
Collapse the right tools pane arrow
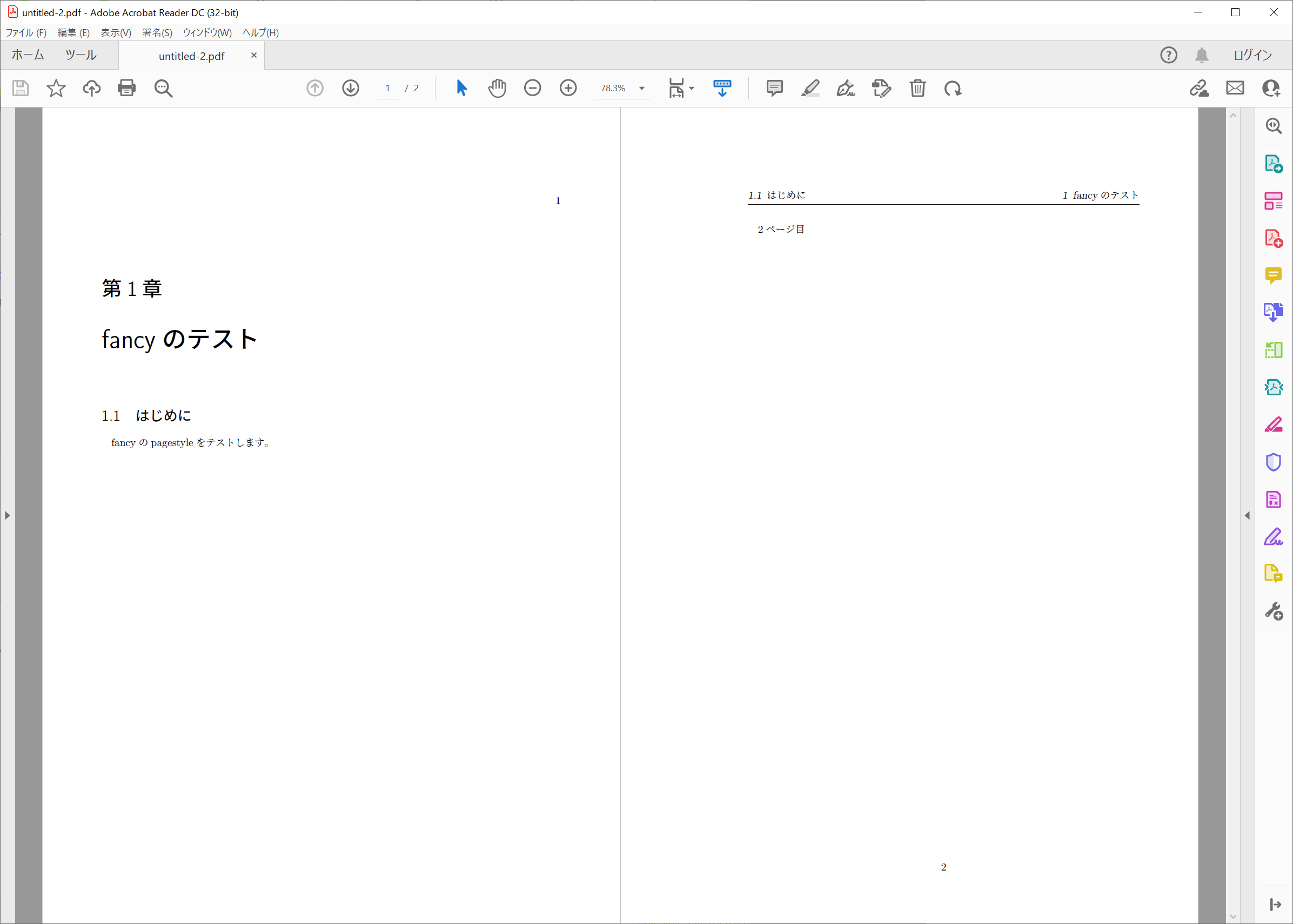[x=1247, y=516]
